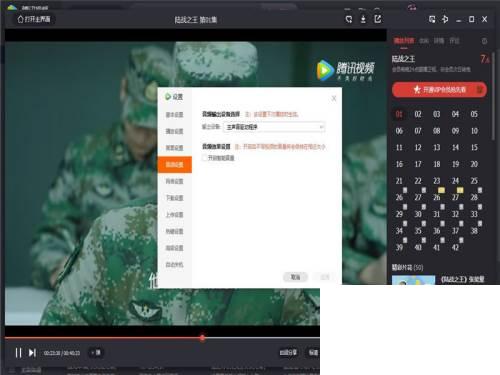Screen dimensions: 500x375
Task: Open the first related clip thumbnail
Action: (413, 280)
